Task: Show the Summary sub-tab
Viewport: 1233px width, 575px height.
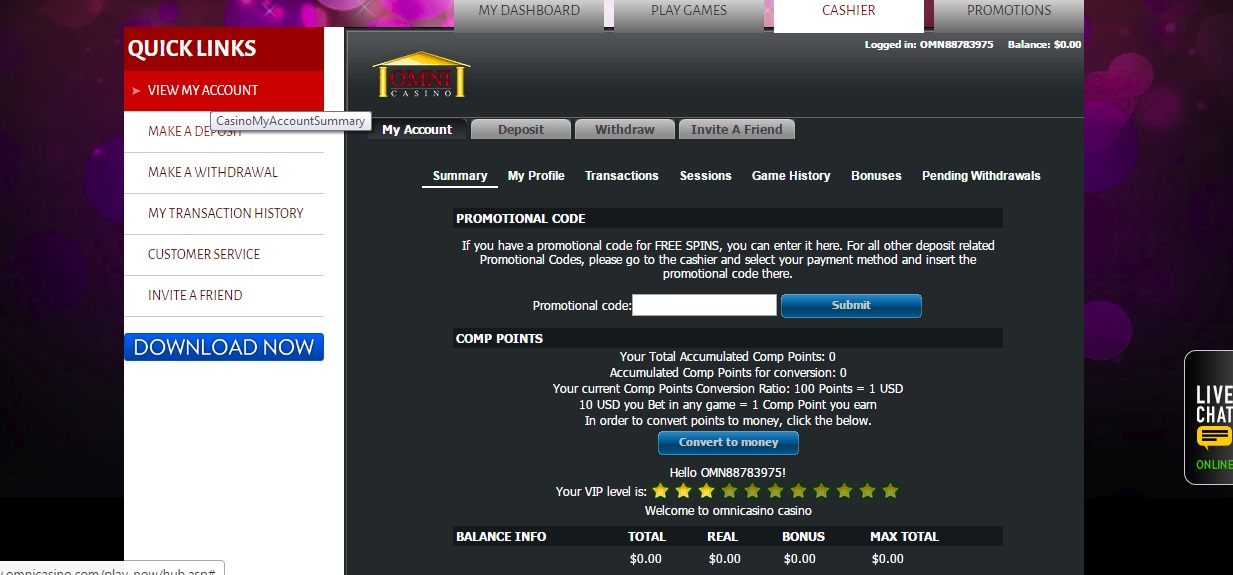Action: (x=460, y=176)
